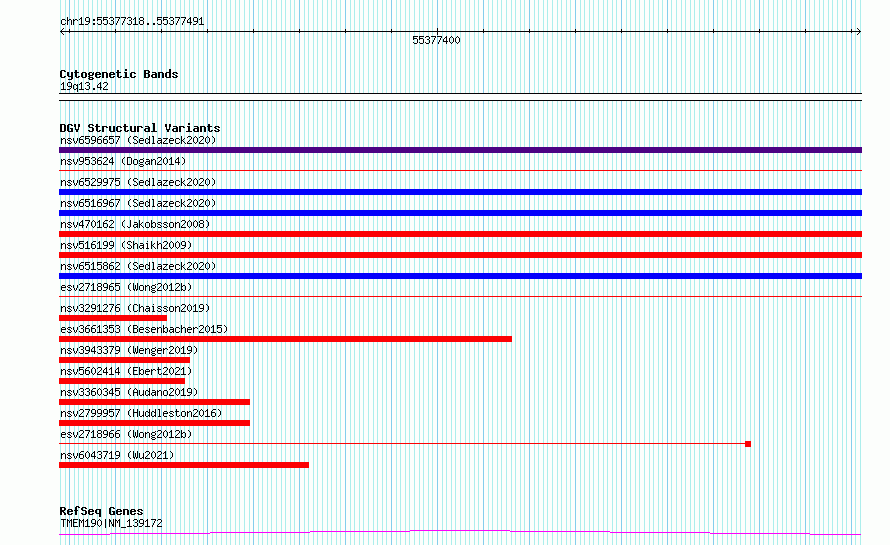Open the nsv470162 (Jakobsson2008) label
The height and width of the screenshot is (545, 890).
pyautogui.click(x=135, y=224)
